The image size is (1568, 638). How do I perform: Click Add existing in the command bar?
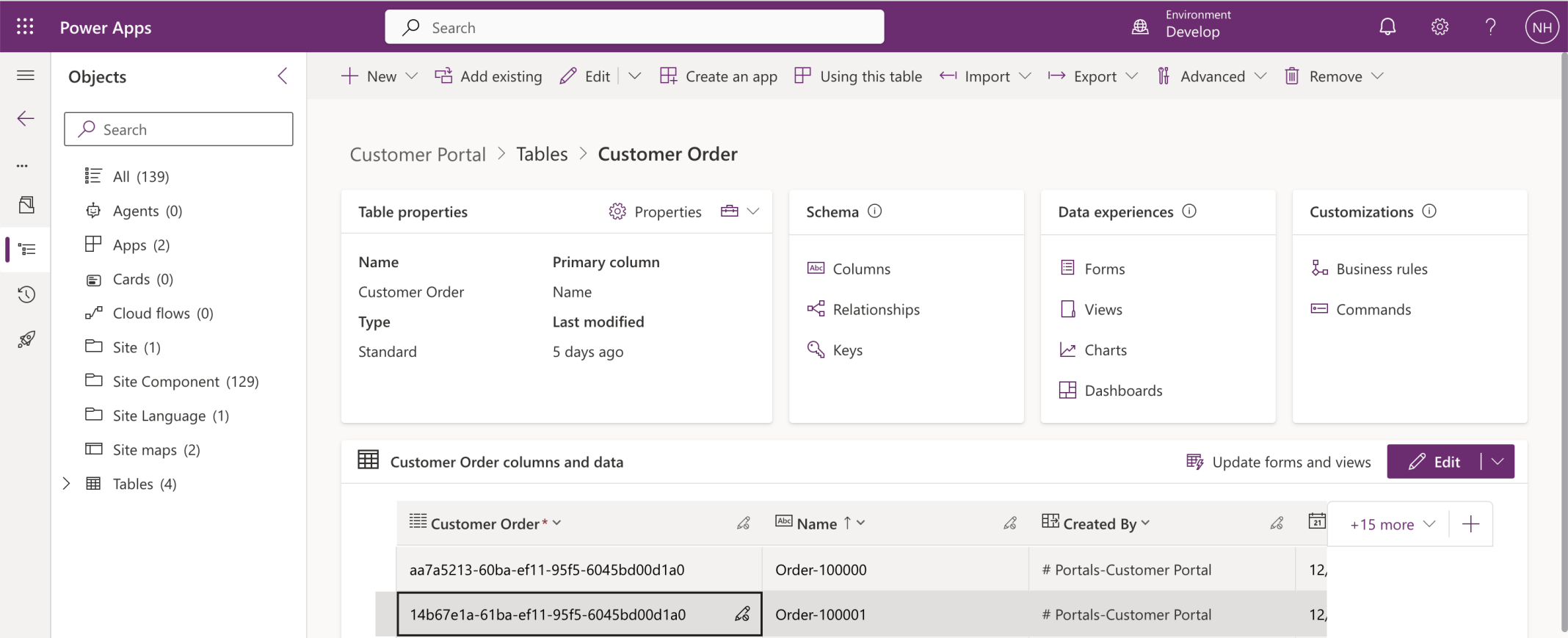[489, 76]
